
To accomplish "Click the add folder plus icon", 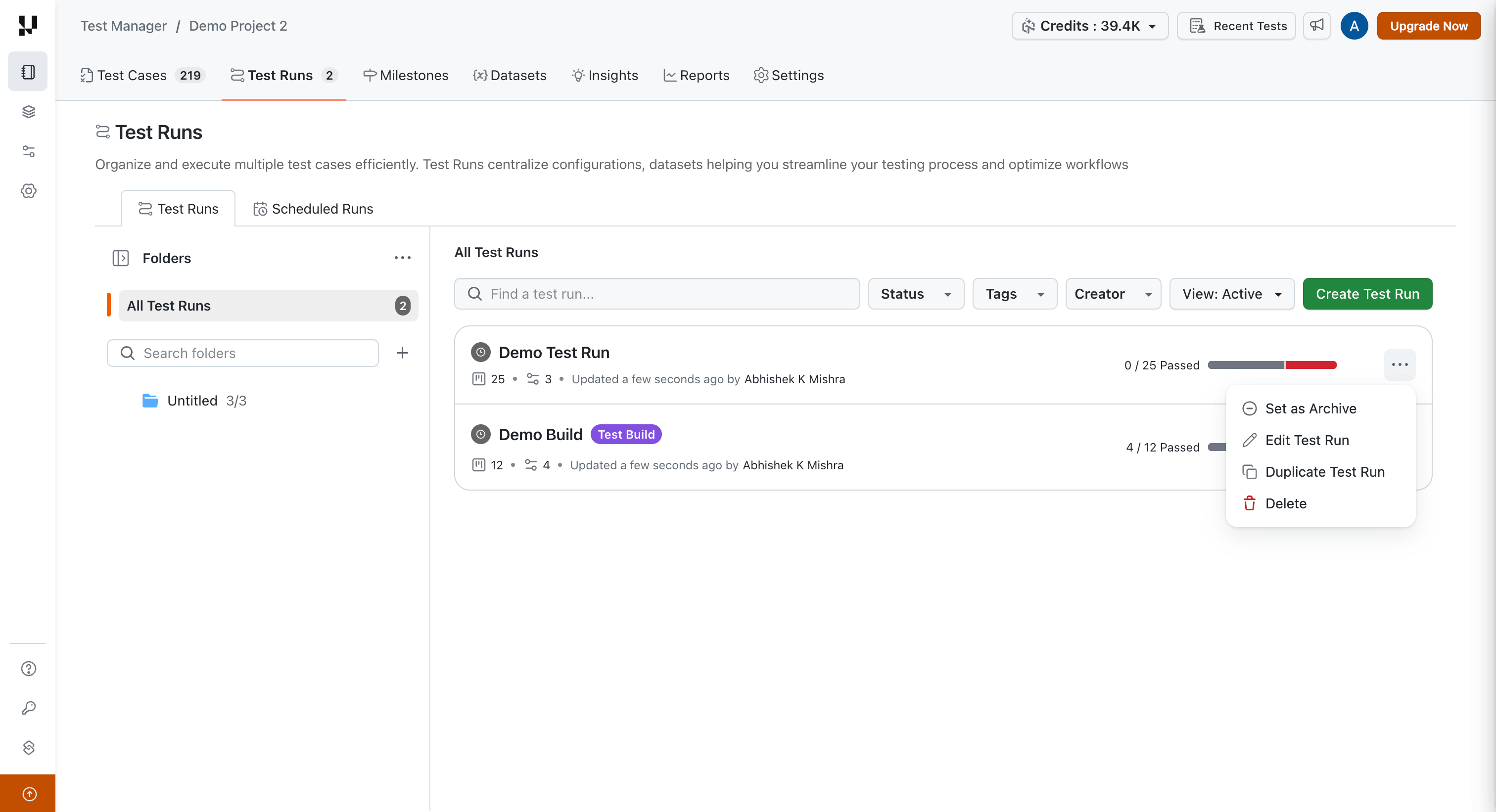I will (x=402, y=353).
